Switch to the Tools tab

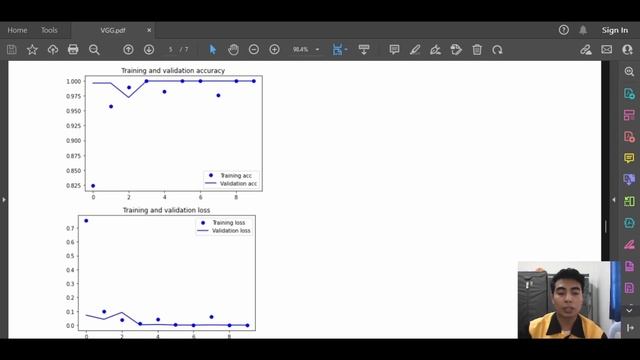coord(49,30)
